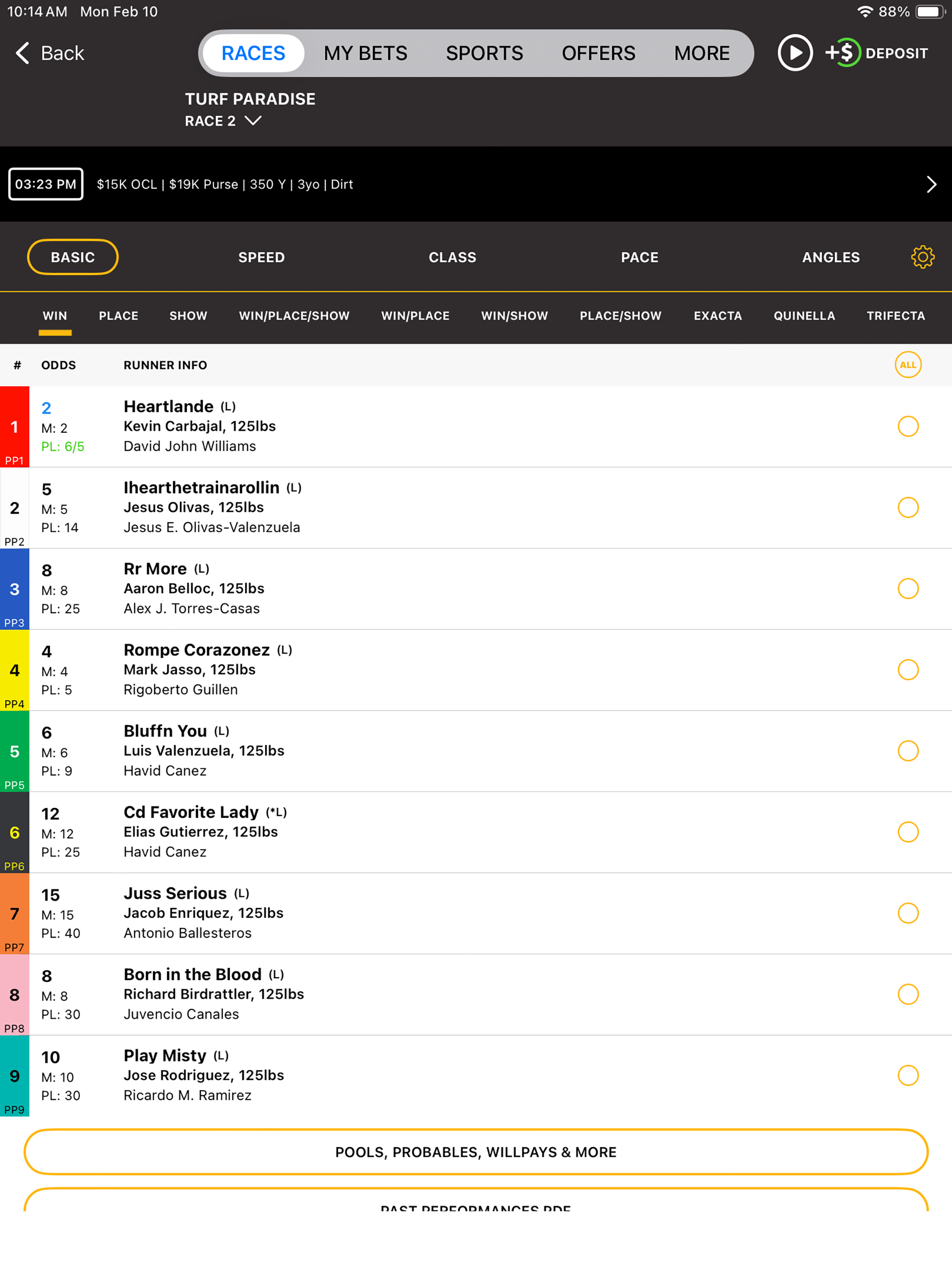Tap the pink number 8 saddlecloth
Viewport: 952px width, 1270px height.
click(x=14, y=994)
